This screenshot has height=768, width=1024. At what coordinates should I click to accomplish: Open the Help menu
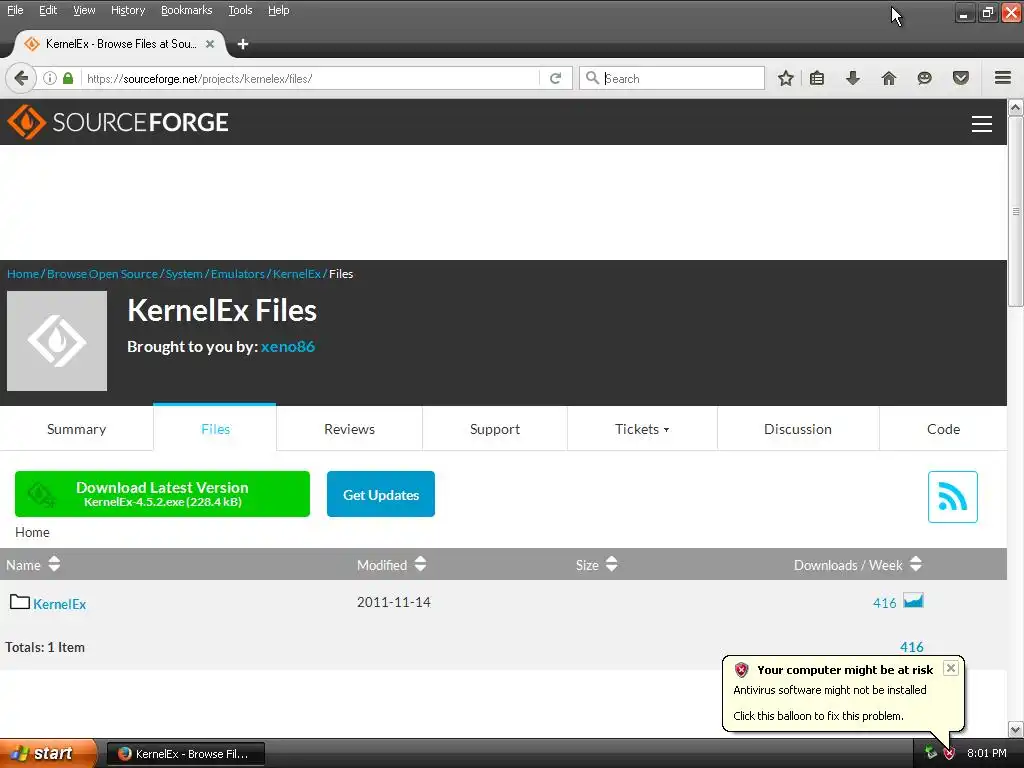pos(278,10)
